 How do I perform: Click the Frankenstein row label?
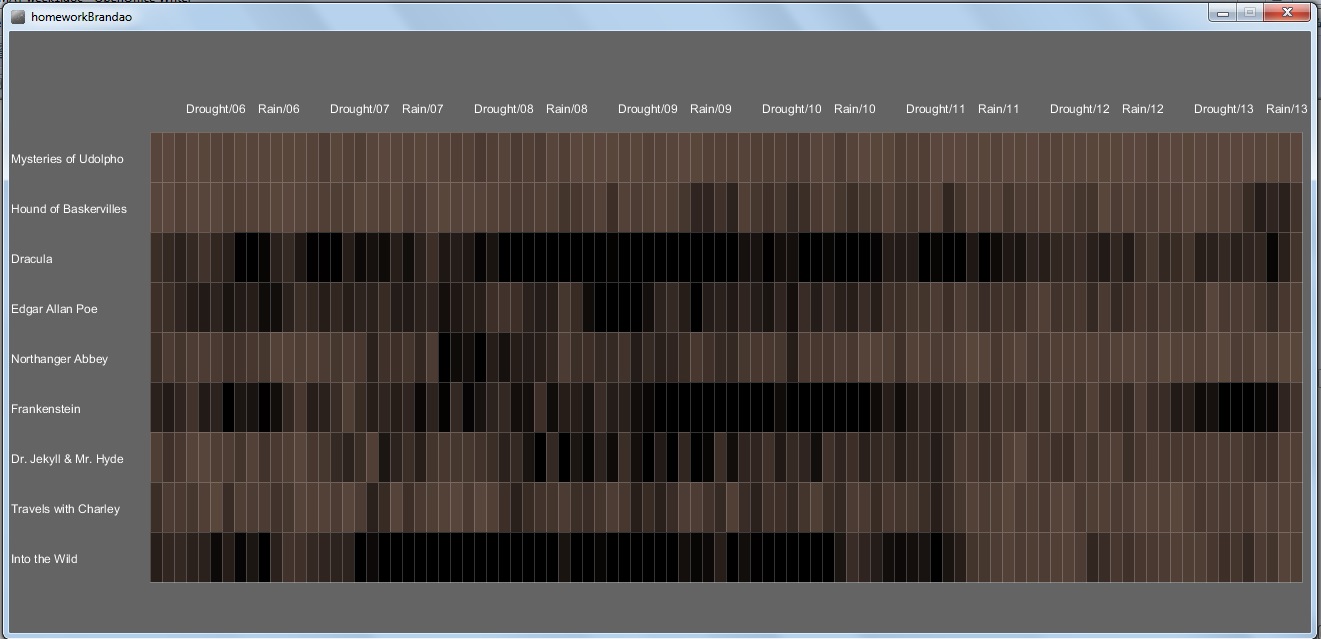[46, 409]
